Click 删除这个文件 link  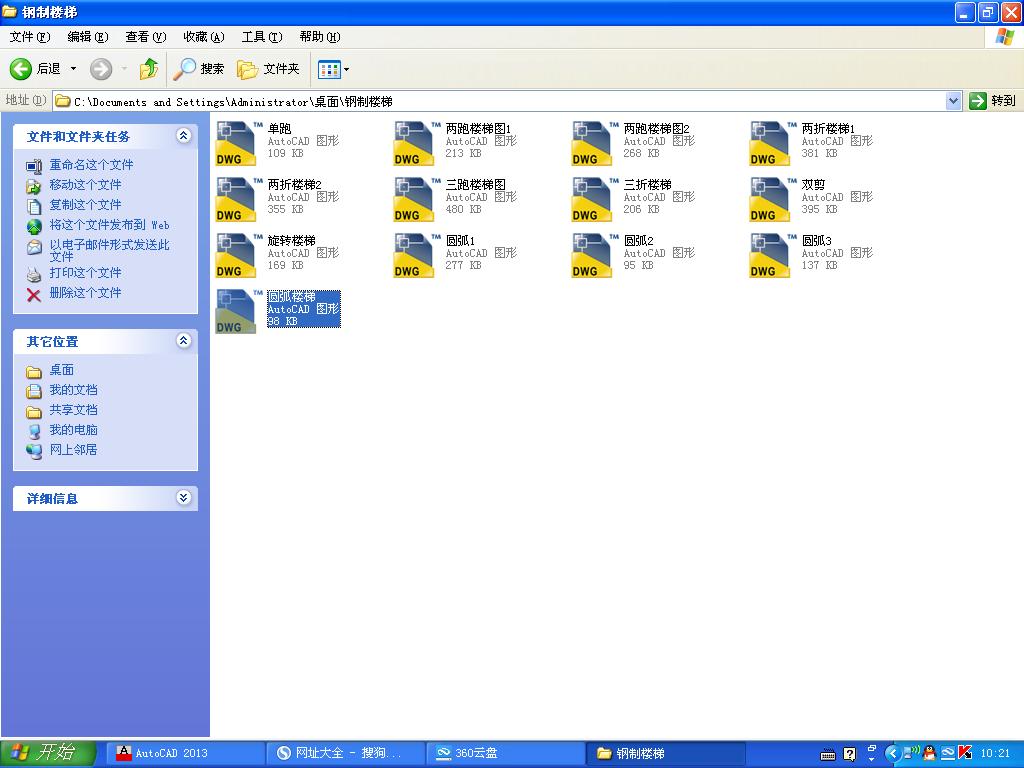click(86, 293)
